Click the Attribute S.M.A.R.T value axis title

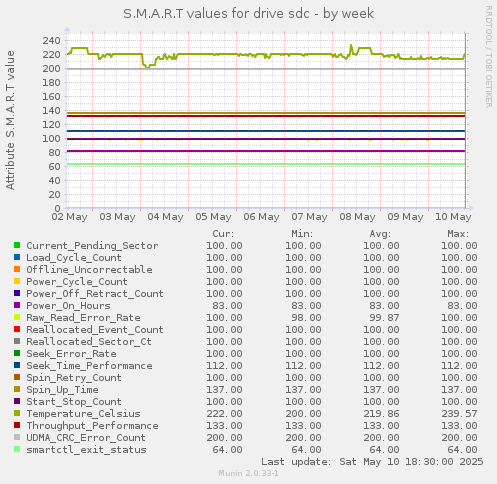tap(10, 120)
